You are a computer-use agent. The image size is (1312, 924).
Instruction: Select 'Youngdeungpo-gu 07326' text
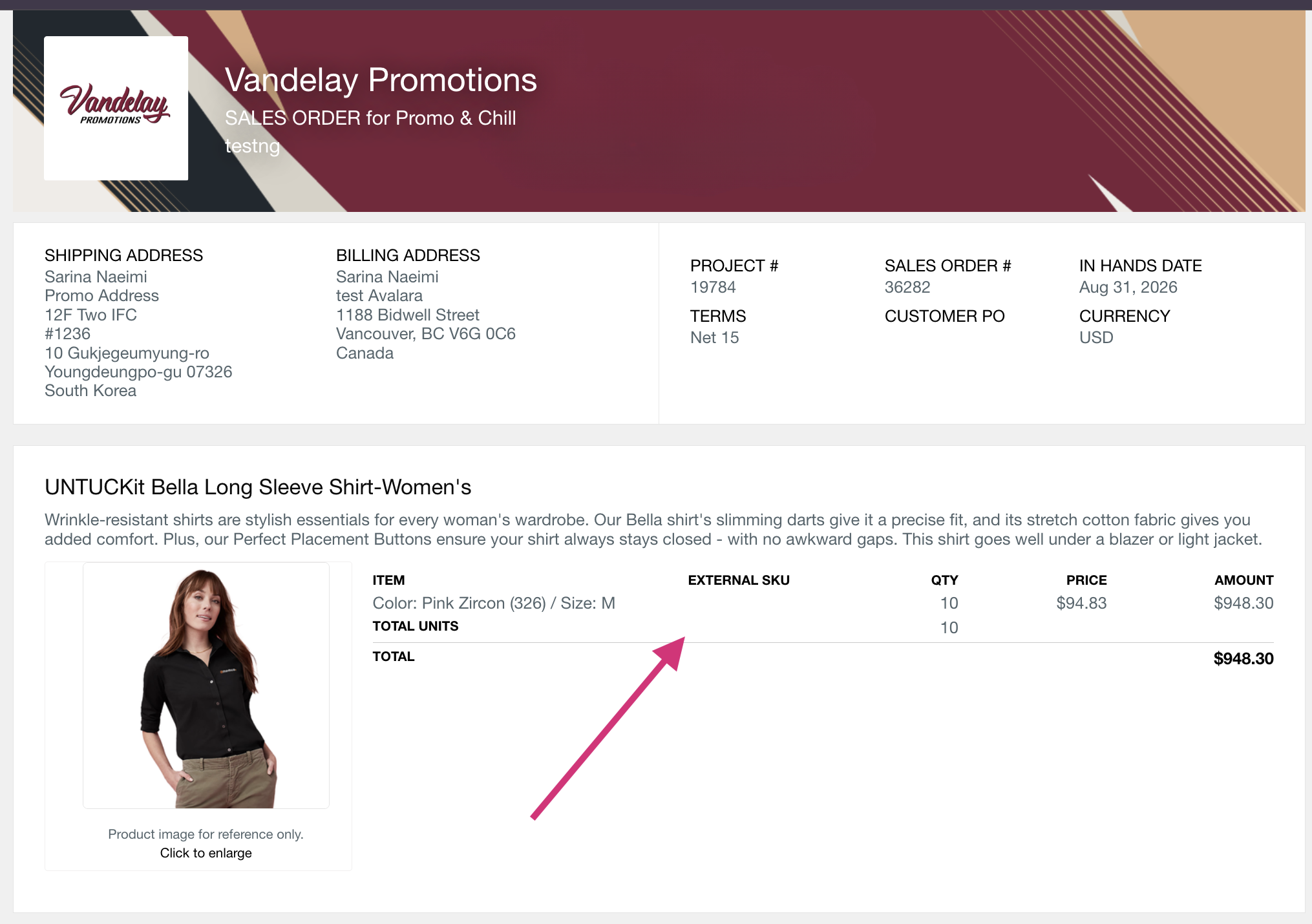point(138,372)
